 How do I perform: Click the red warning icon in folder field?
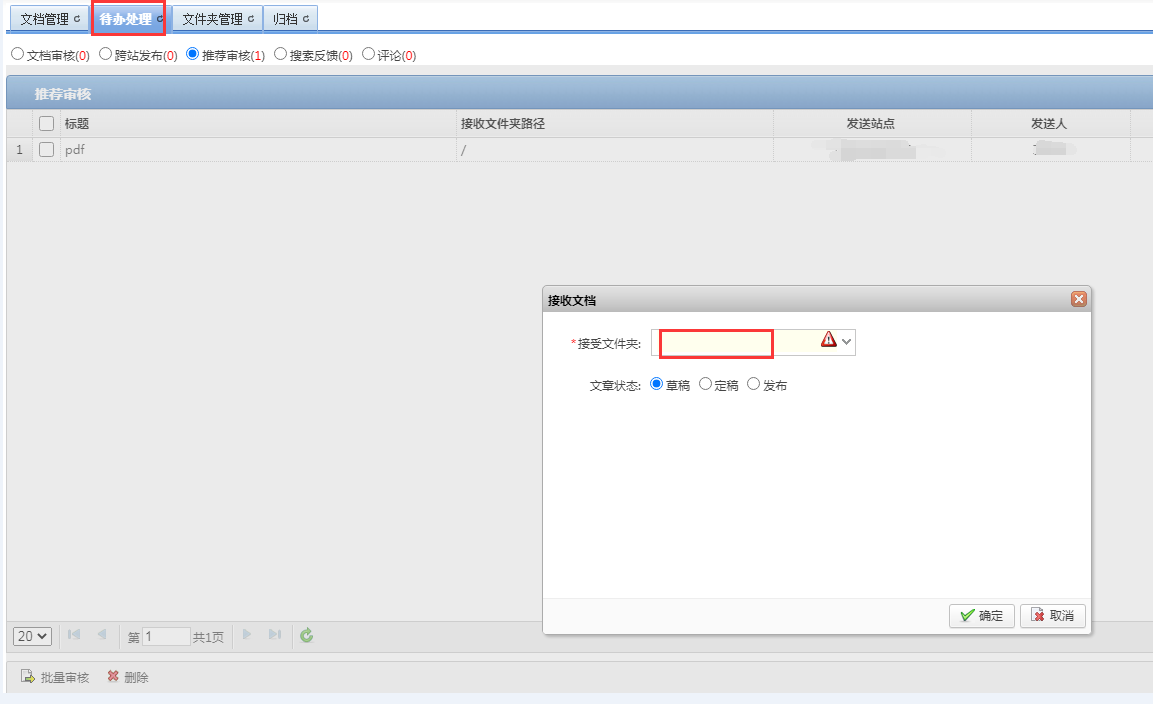(x=828, y=341)
